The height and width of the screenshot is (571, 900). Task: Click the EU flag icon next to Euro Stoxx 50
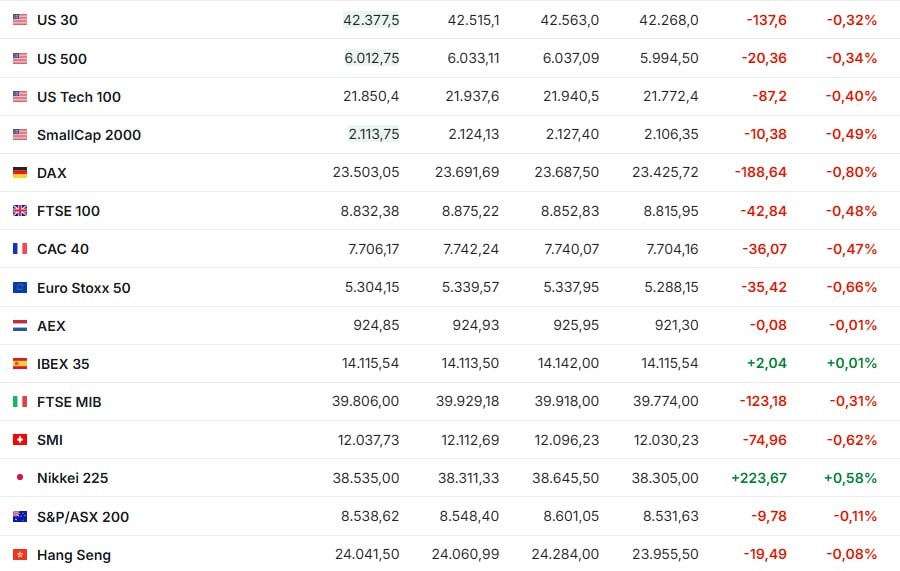20,288
